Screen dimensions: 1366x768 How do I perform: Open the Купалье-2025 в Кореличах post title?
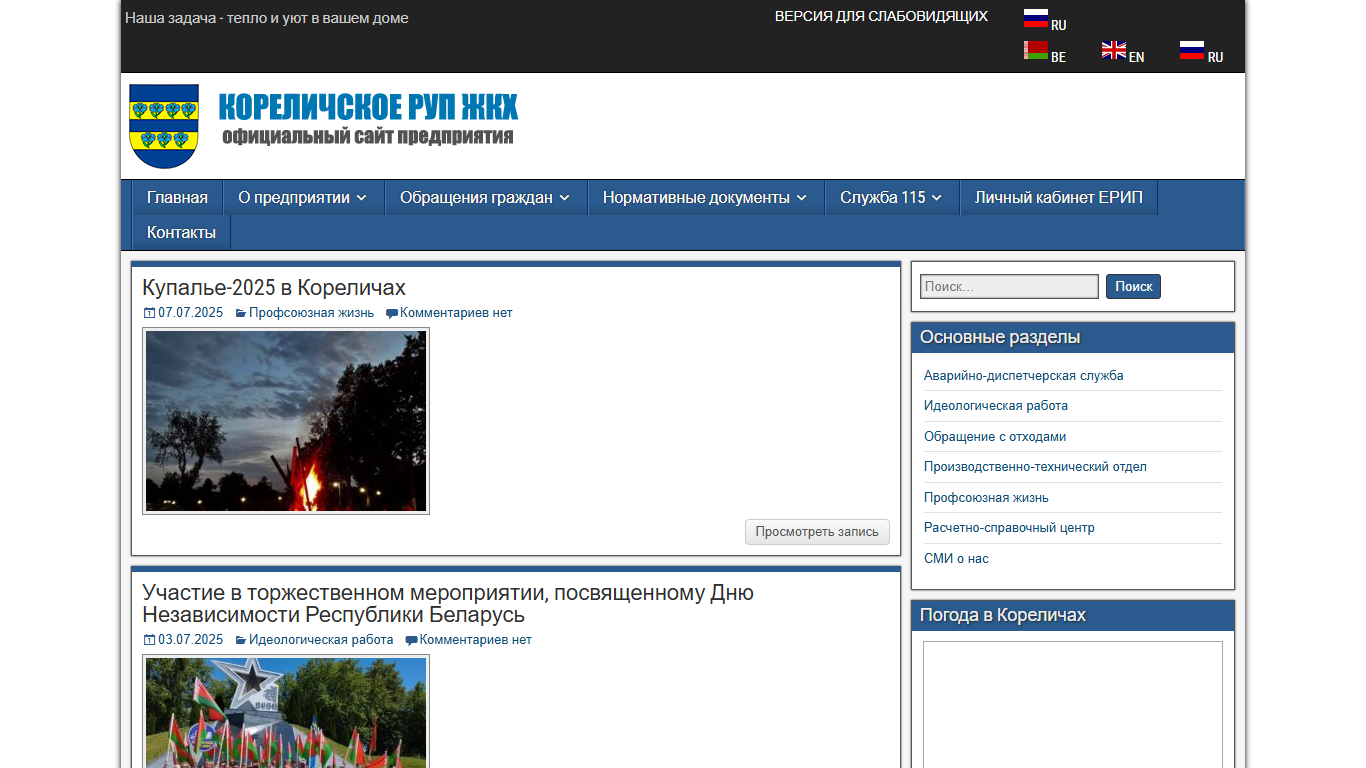tap(274, 287)
